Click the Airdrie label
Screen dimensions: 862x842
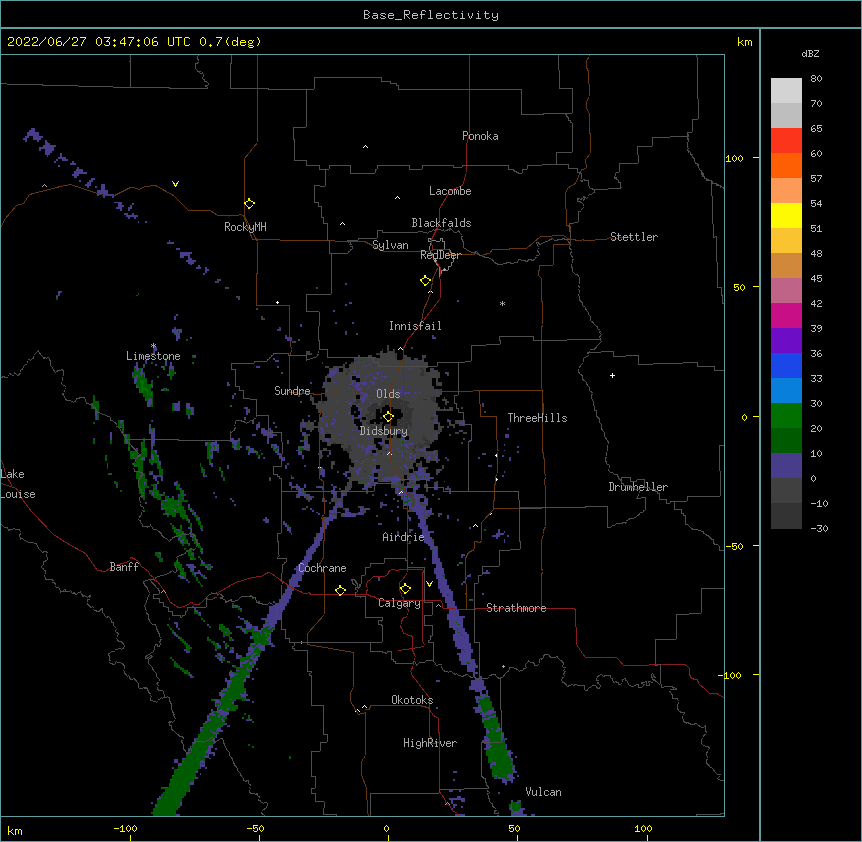coord(403,537)
